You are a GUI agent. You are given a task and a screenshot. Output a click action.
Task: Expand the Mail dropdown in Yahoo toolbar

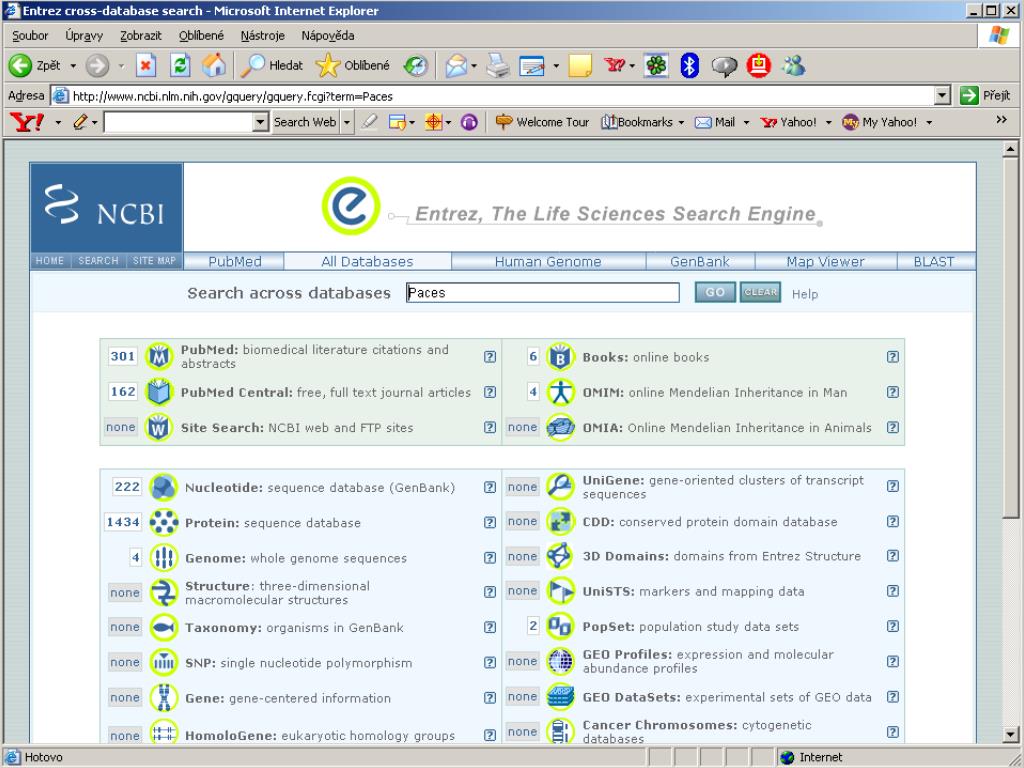tap(746, 122)
